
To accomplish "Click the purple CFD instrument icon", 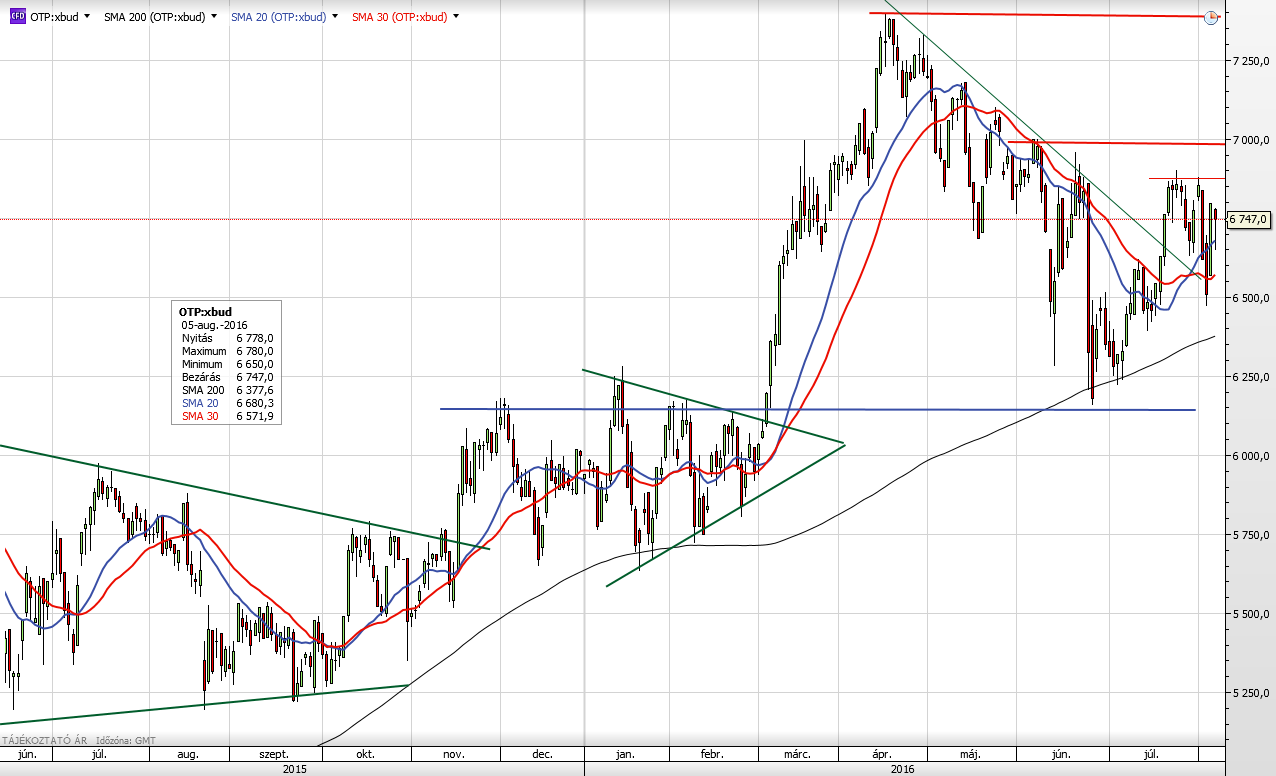I will point(17,16).
